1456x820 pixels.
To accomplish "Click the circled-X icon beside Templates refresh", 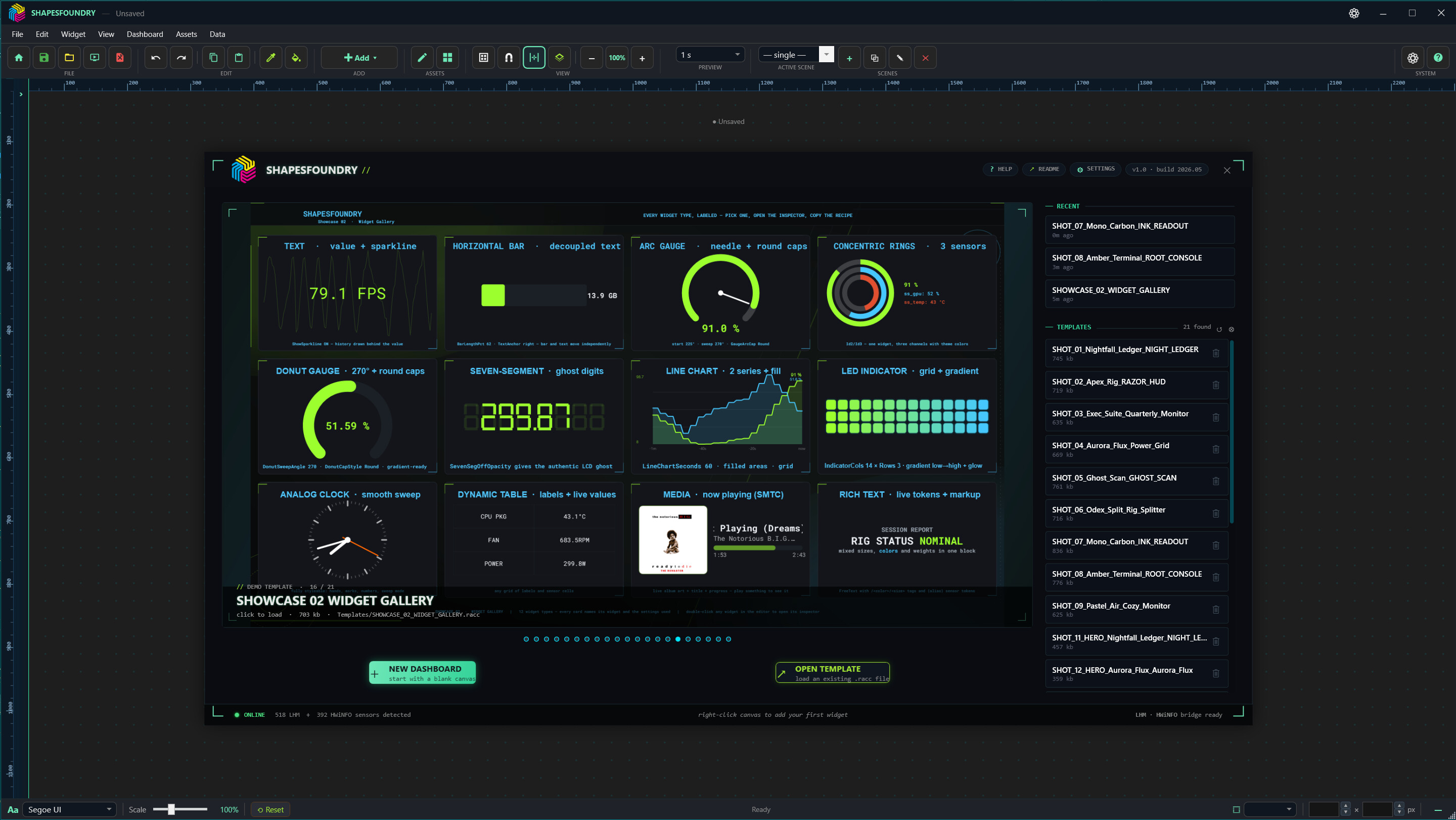I will point(1232,329).
